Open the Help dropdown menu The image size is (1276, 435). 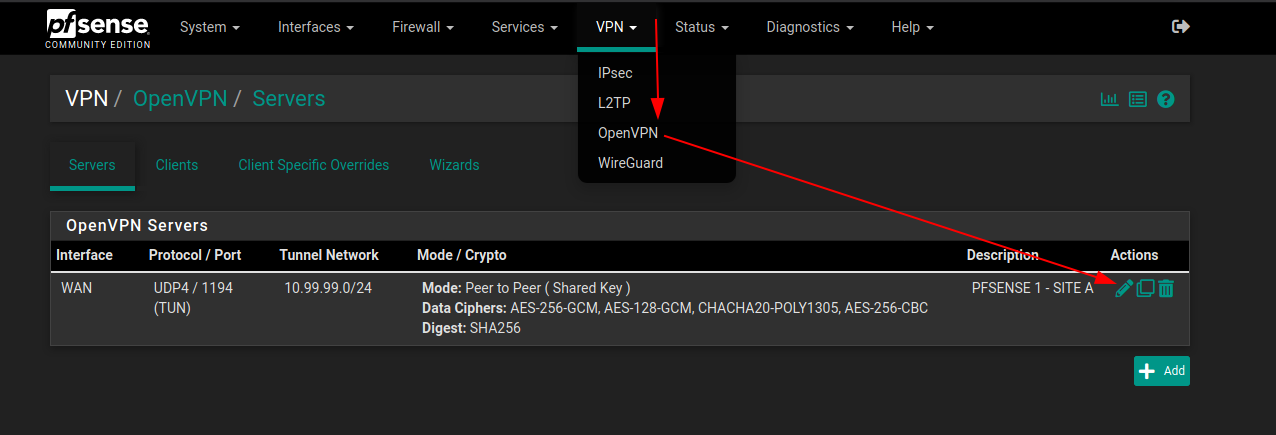coord(912,27)
